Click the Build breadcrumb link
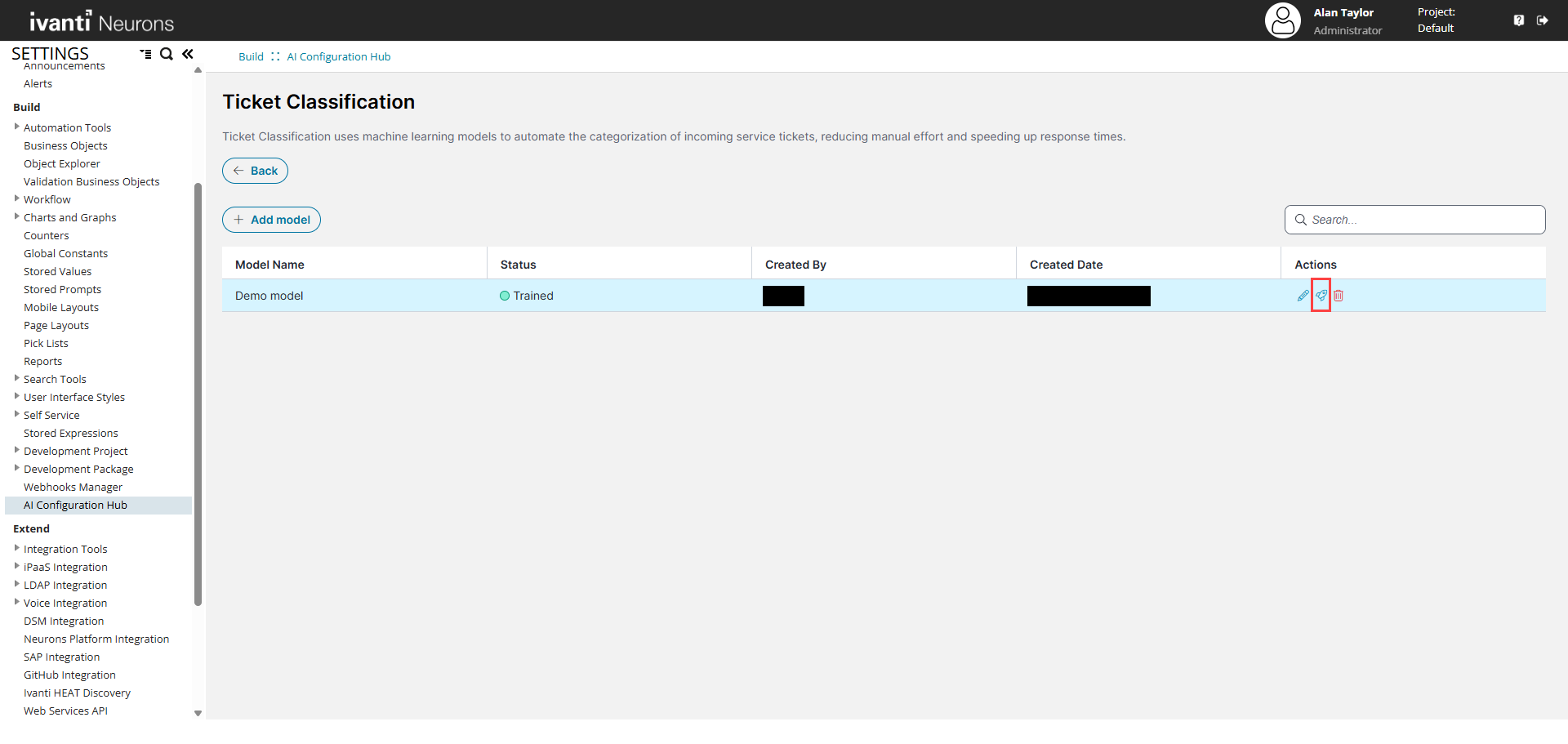 [x=251, y=57]
